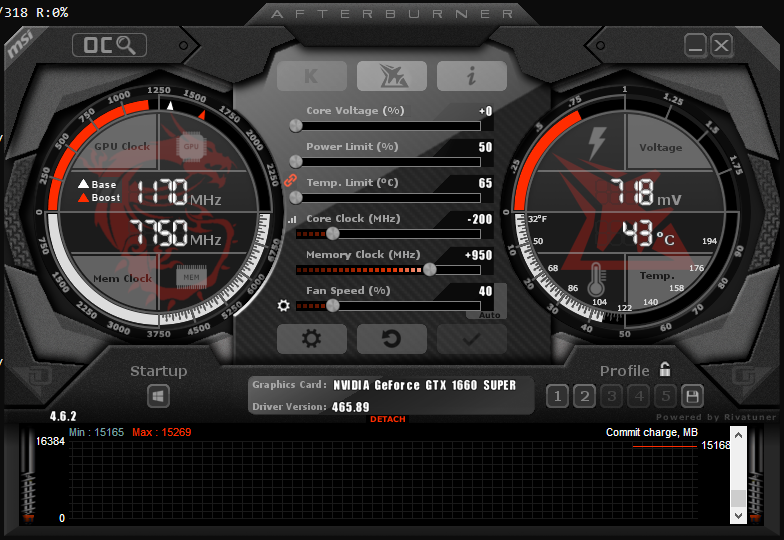This screenshot has height=540, width=784.
Task: Open the OC Scanner
Action: [x=110, y=45]
